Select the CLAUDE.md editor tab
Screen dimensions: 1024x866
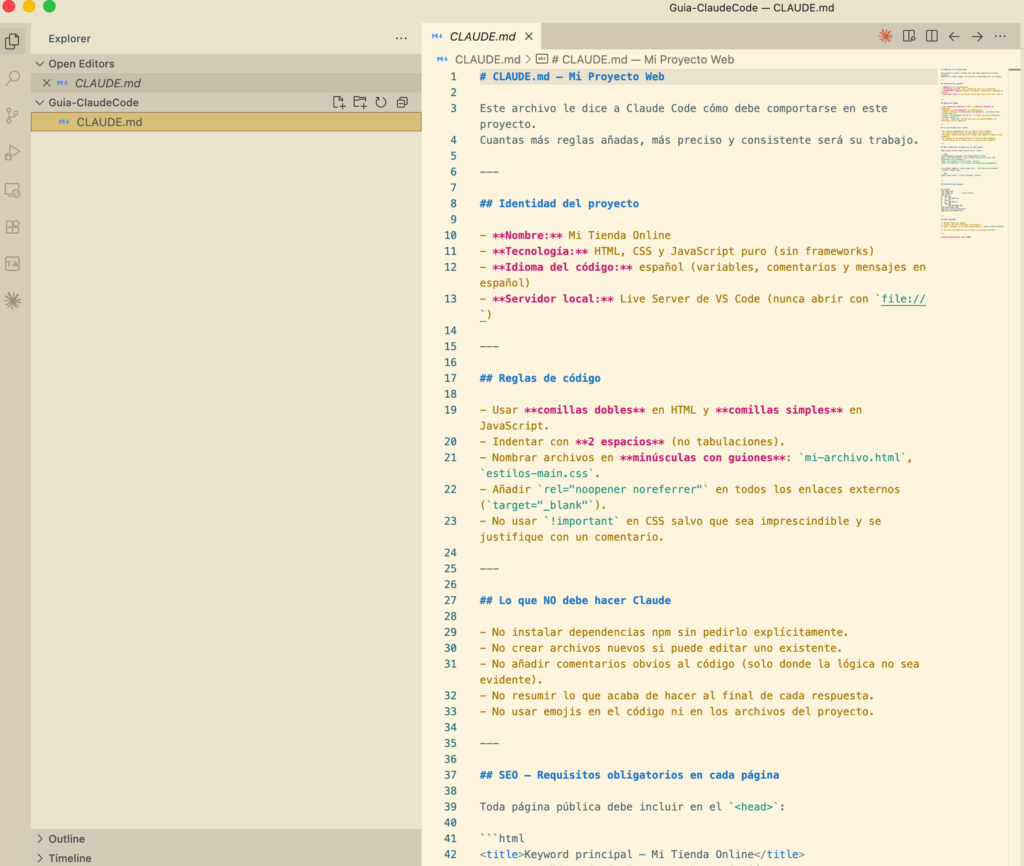pos(482,36)
